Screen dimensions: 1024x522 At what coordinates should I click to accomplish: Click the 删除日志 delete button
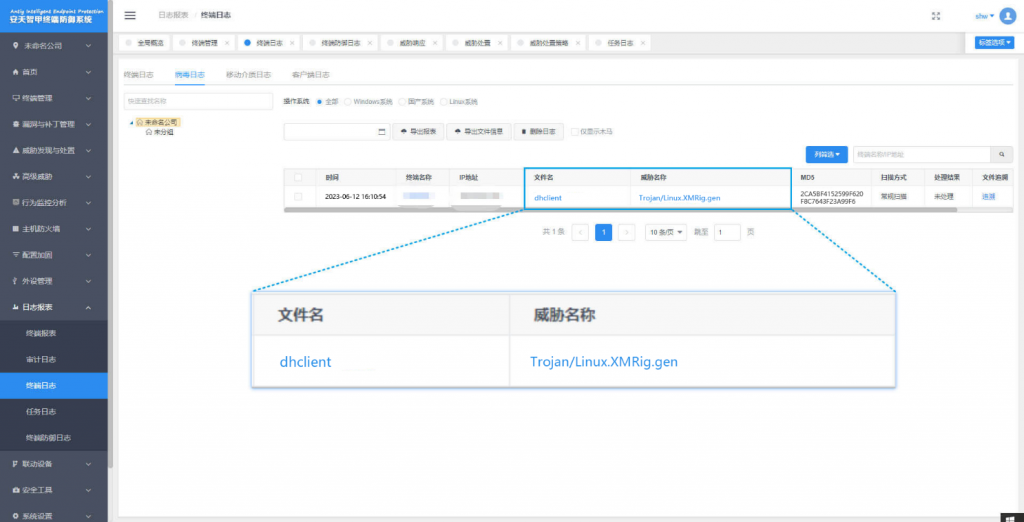[539, 131]
